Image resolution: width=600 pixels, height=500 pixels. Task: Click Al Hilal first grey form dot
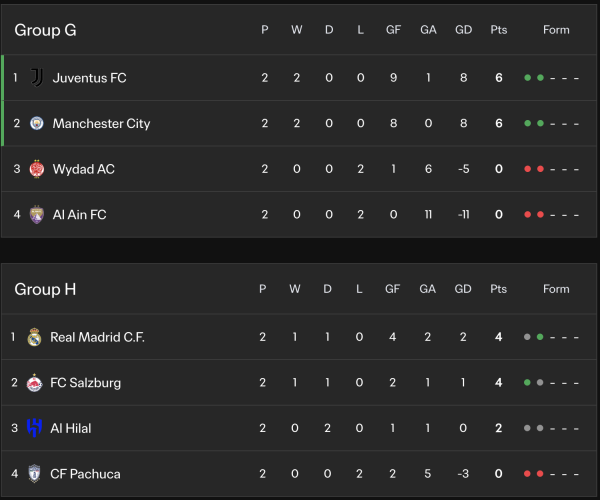coord(527,428)
